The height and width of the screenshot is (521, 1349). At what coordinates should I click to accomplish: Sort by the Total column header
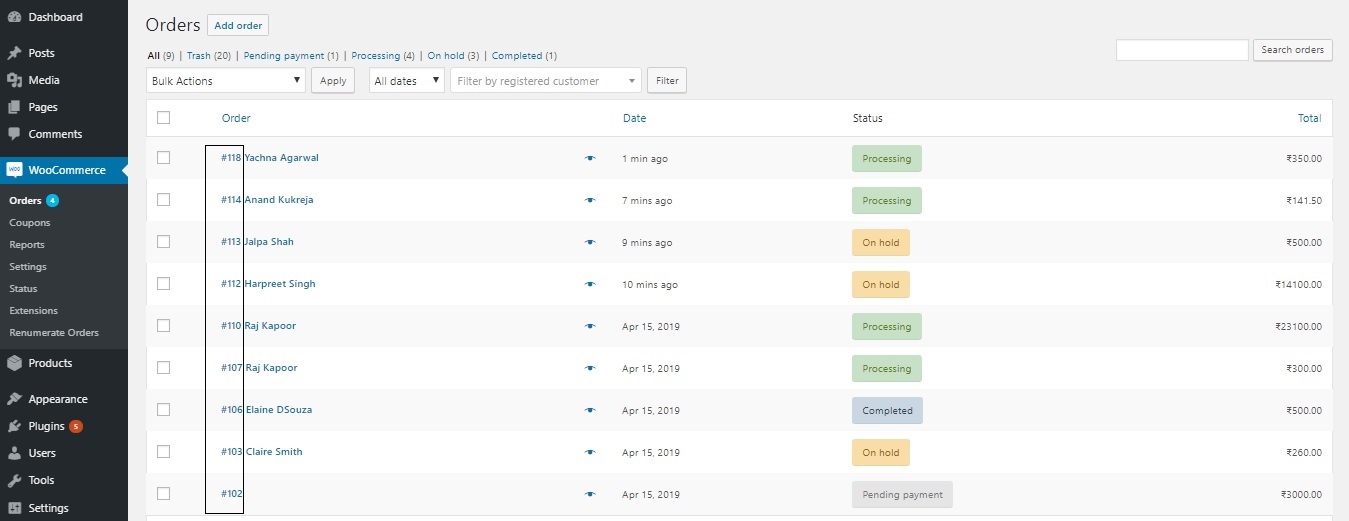1309,118
